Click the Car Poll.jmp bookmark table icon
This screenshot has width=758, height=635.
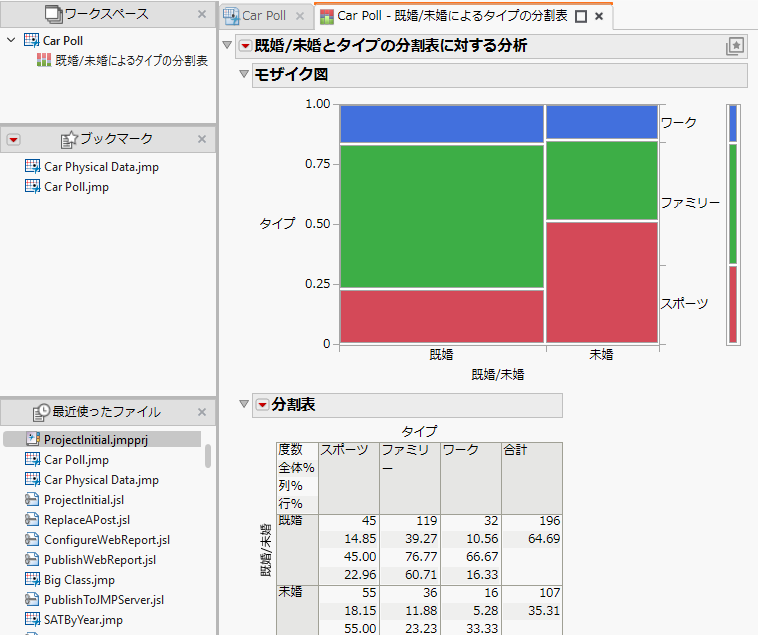pos(32,187)
